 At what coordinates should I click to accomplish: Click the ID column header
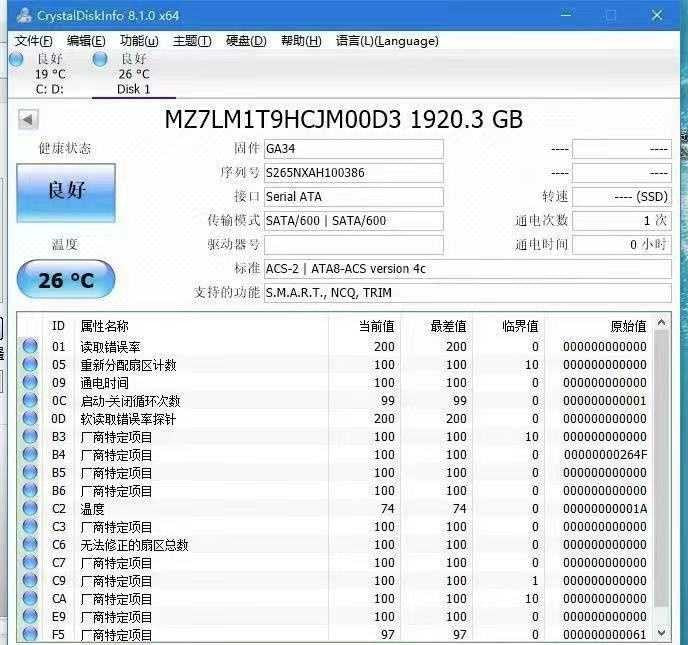pyautogui.click(x=58, y=326)
